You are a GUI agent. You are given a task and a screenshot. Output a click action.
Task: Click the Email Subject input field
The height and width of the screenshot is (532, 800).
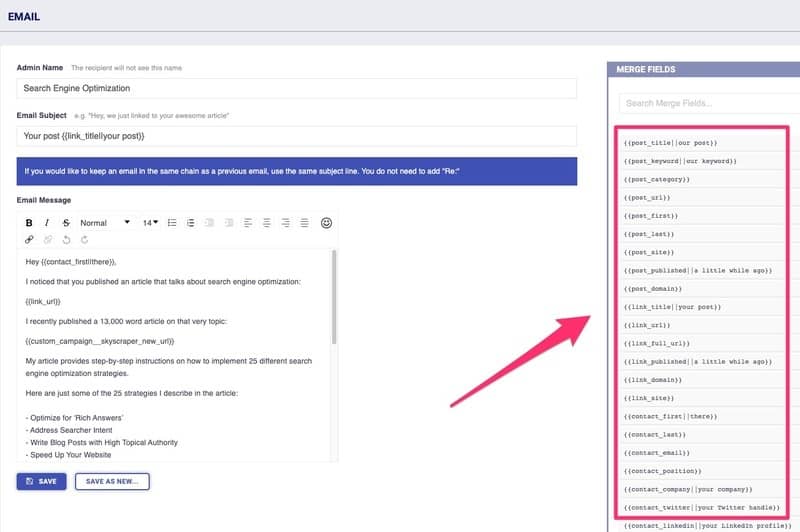pos(296,136)
